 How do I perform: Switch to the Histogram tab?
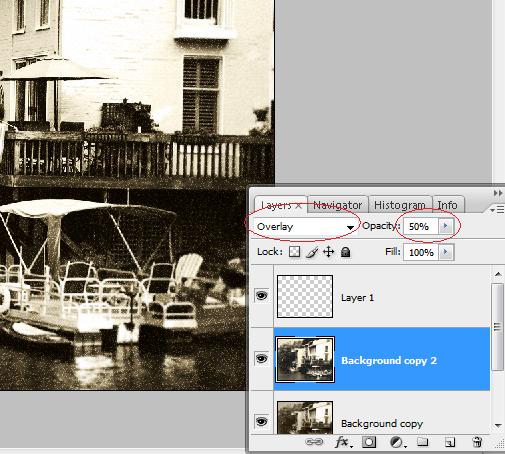tap(400, 205)
